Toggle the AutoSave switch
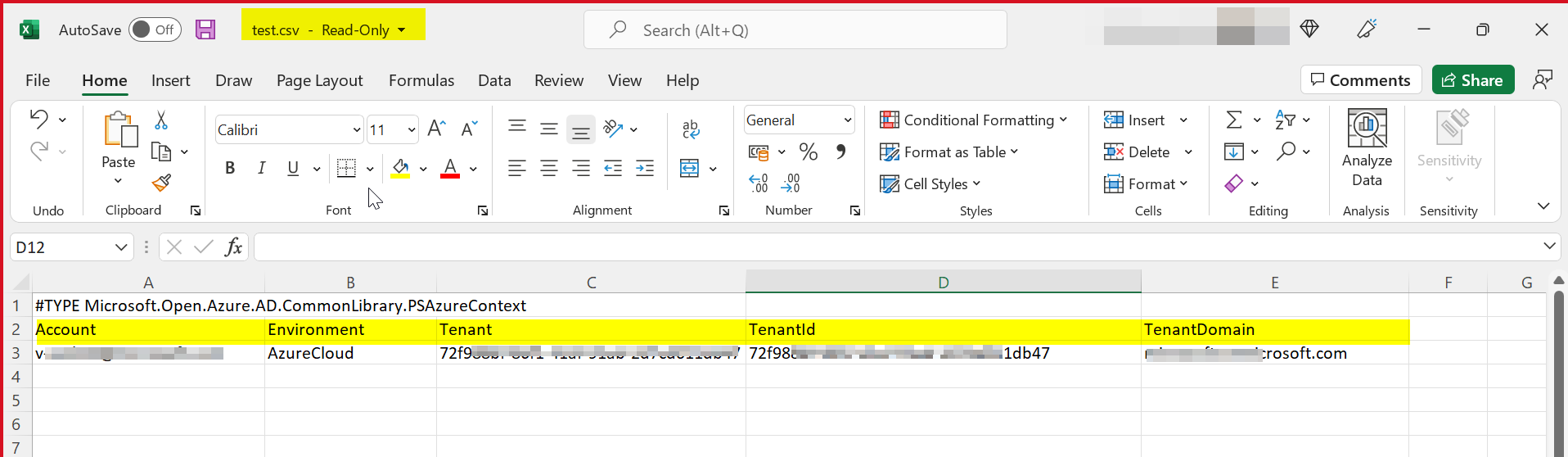The height and width of the screenshot is (457, 1568). click(x=155, y=29)
